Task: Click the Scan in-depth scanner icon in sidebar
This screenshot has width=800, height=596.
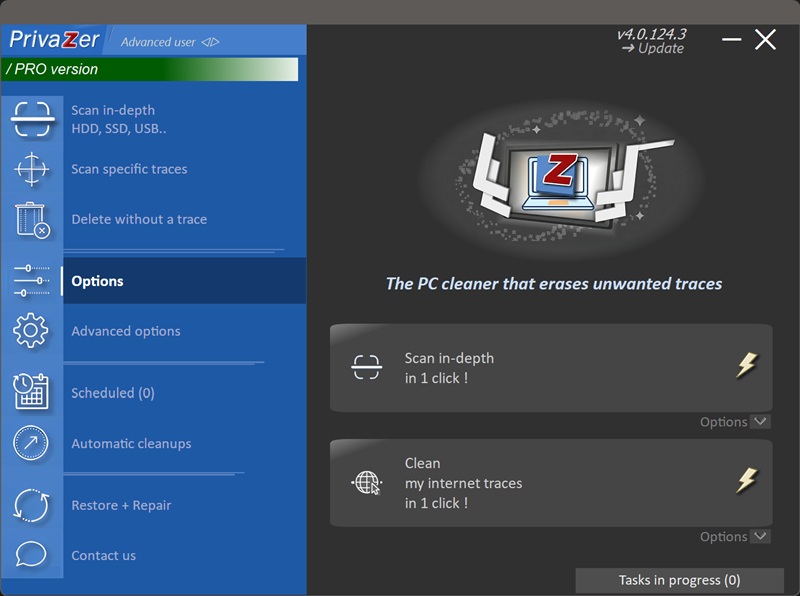Action: pyautogui.click(x=32, y=119)
